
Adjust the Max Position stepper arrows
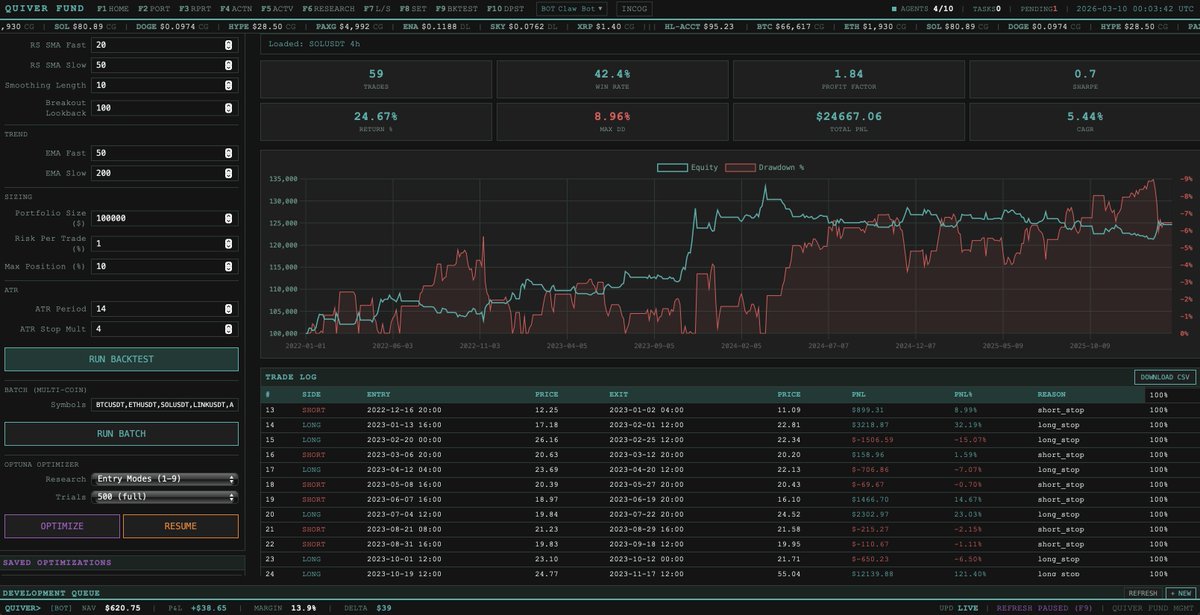[x=229, y=267]
